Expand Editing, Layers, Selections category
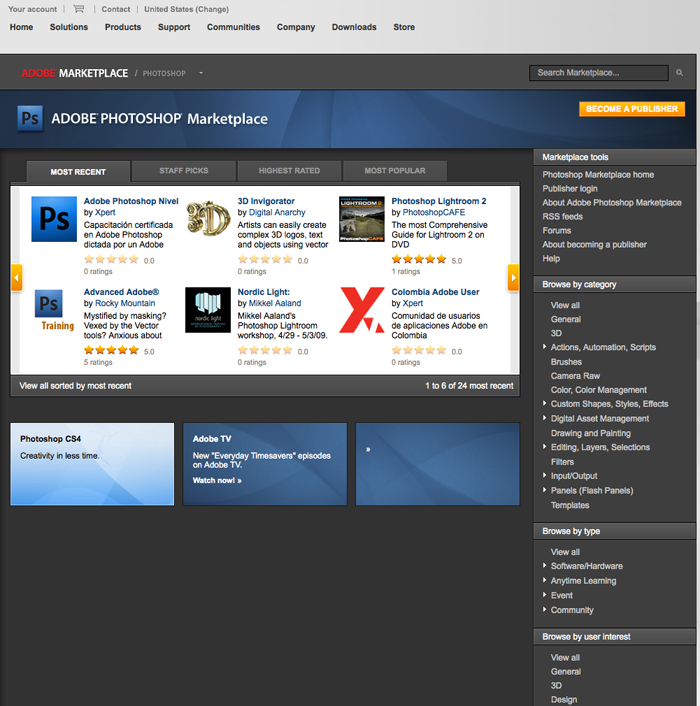This screenshot has height=706, width=700. click(544, 447)
